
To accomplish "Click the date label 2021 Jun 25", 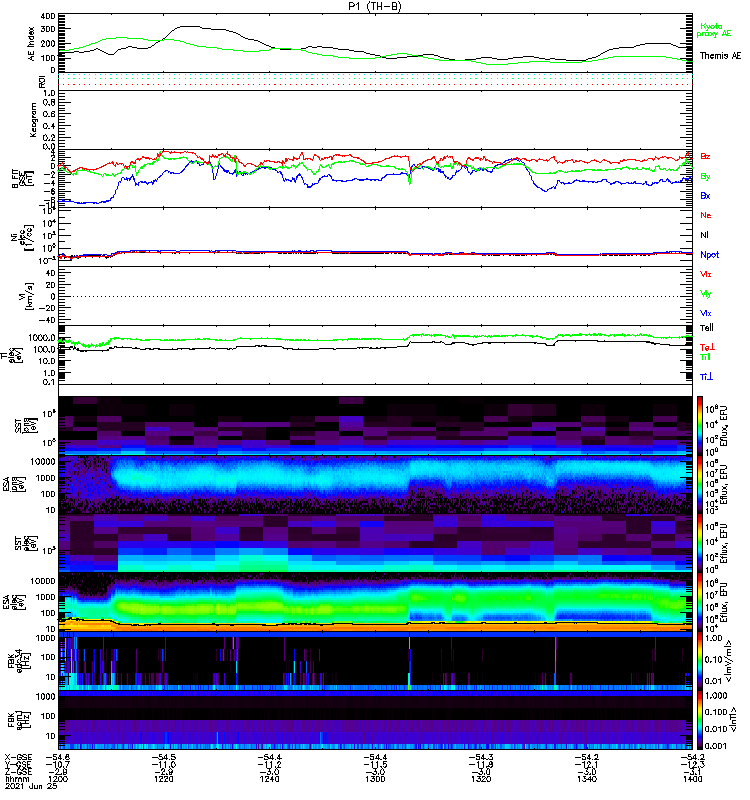I will click(x=29, y=786).
